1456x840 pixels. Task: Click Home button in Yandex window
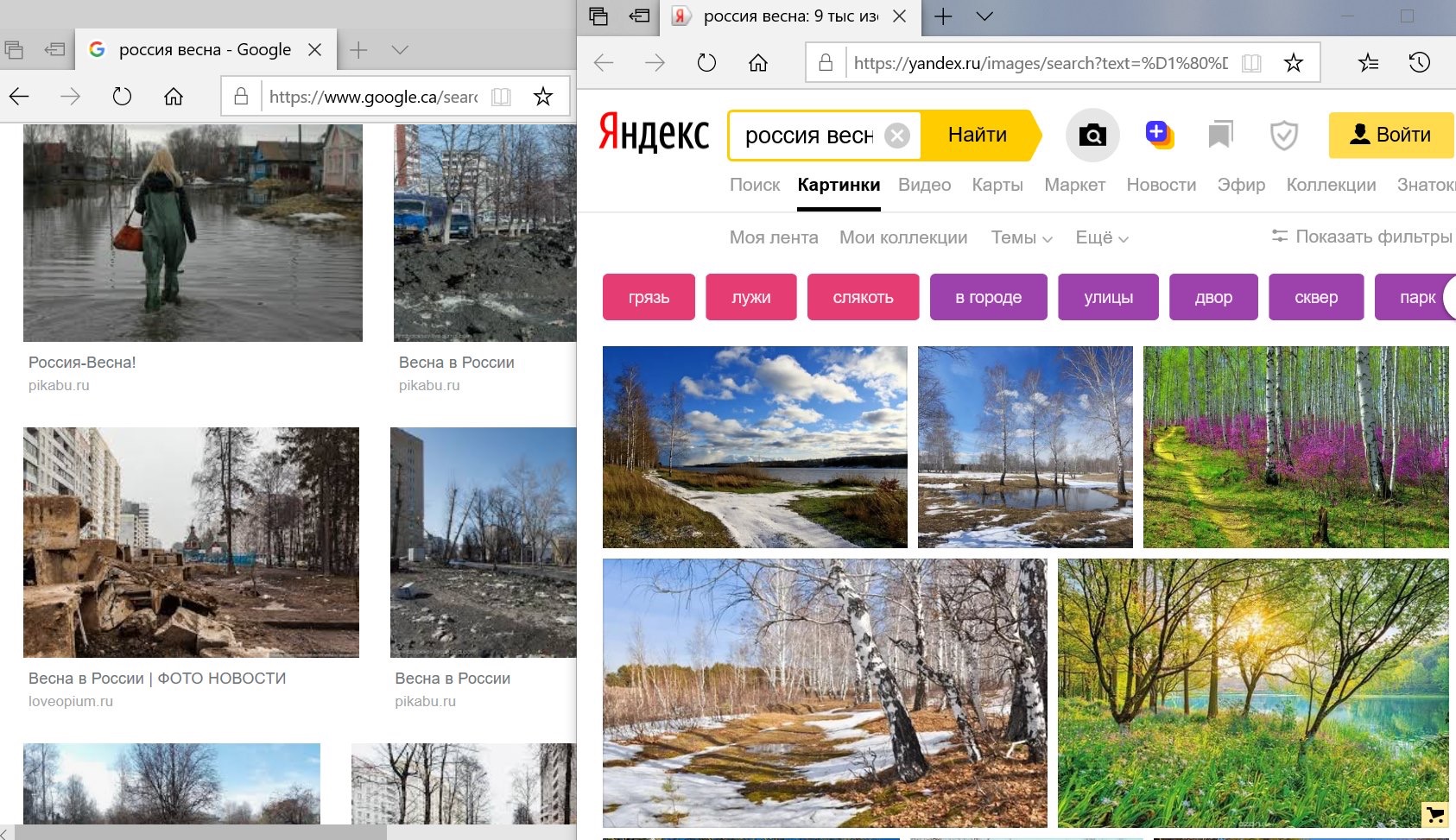(x=758, y=63)
